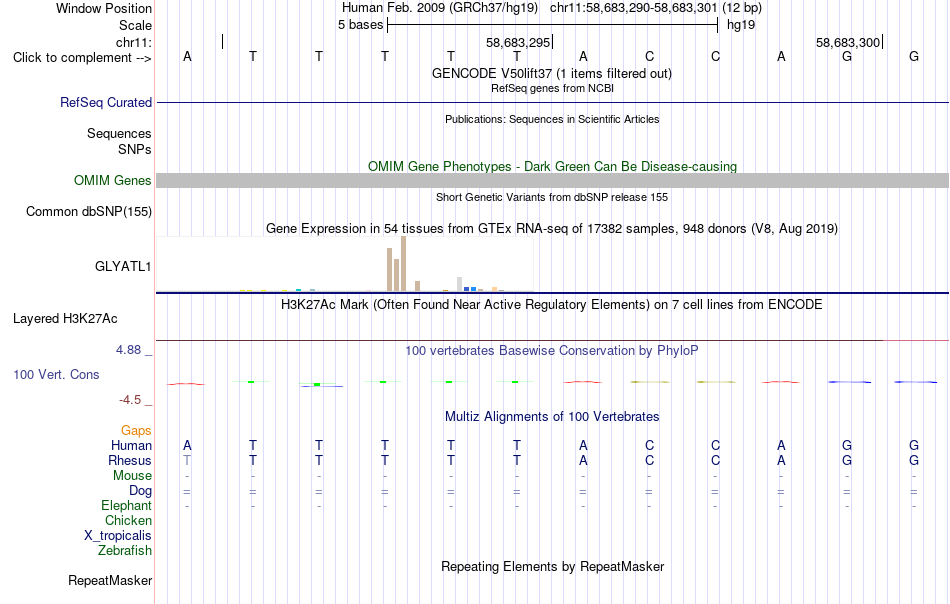Click the 5 bases scale bar

click(x=553, y=25)
